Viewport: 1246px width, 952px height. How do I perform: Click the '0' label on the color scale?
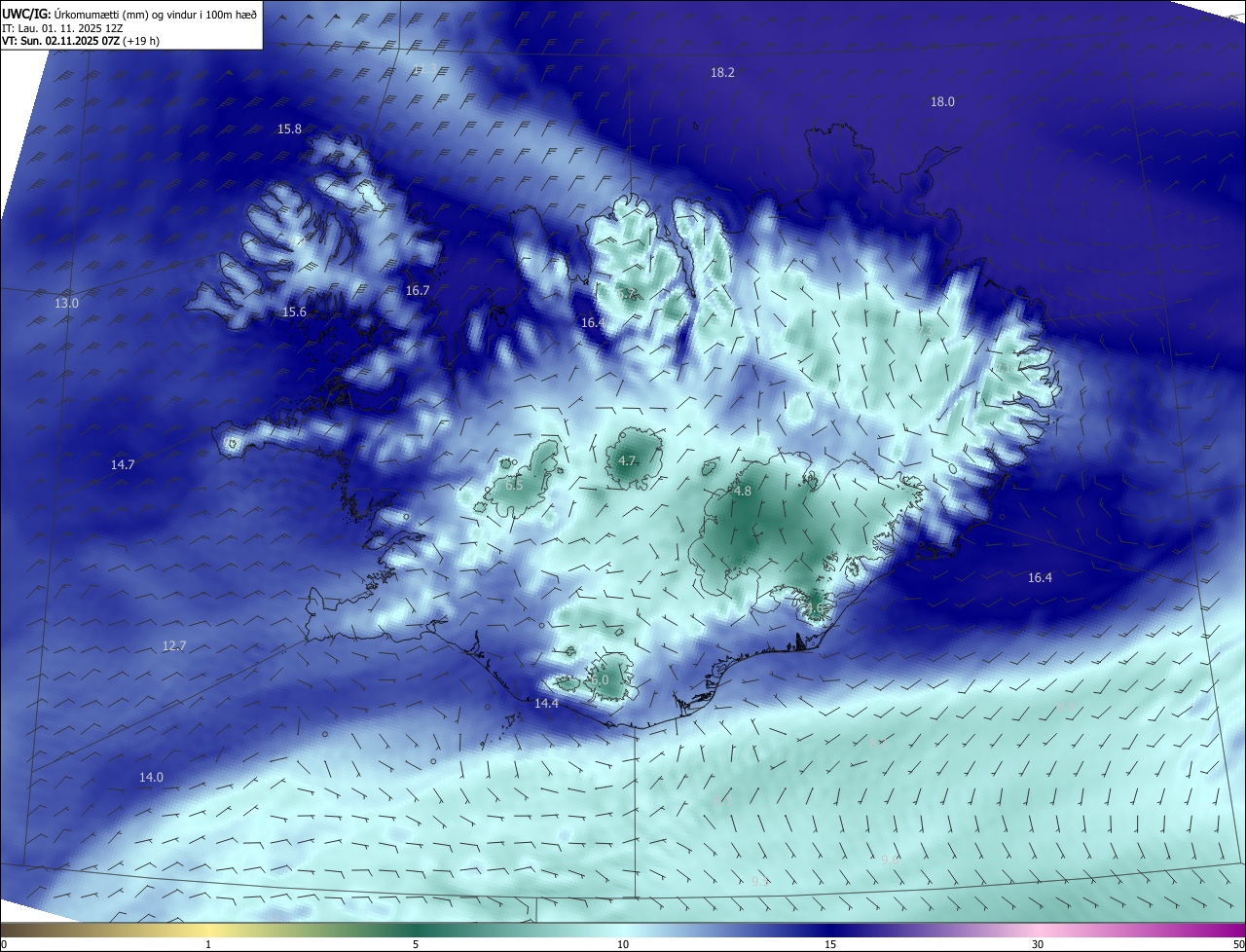(4, 945)
